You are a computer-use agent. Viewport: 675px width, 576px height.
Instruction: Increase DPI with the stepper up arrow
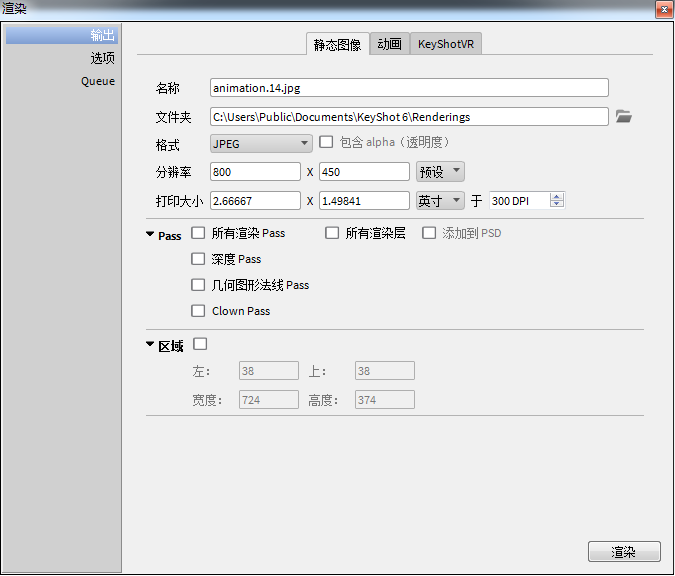pos(557,196)
